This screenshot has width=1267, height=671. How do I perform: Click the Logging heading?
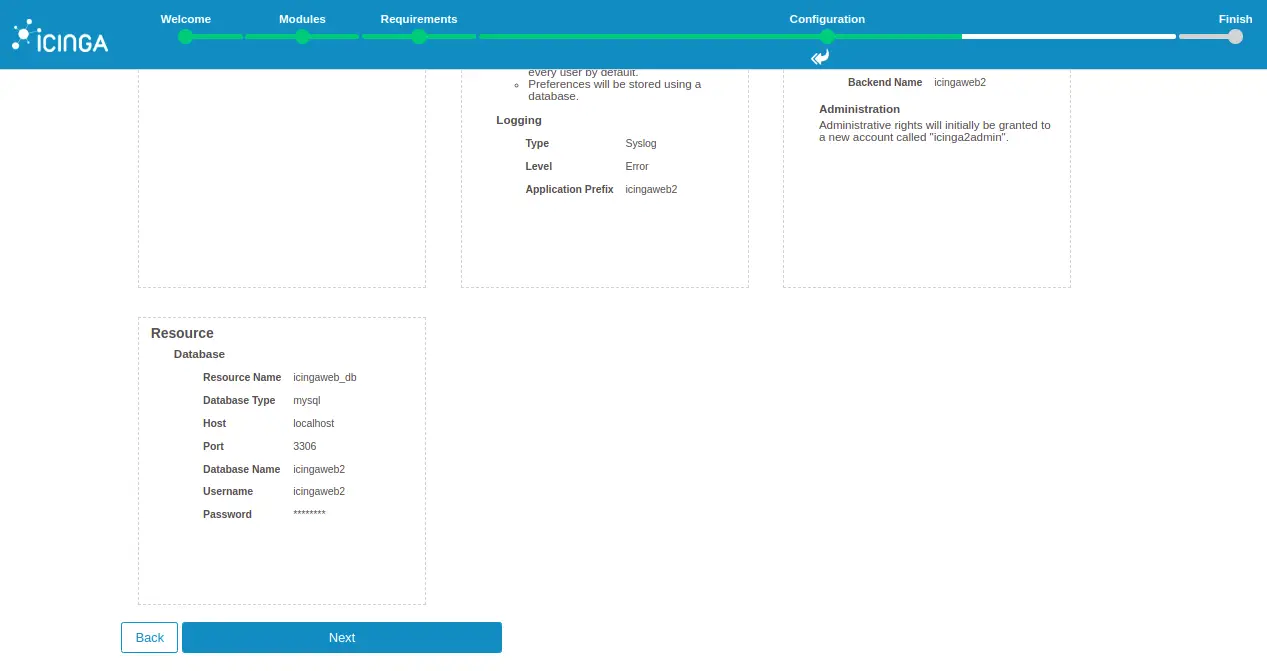coord(519,120)
